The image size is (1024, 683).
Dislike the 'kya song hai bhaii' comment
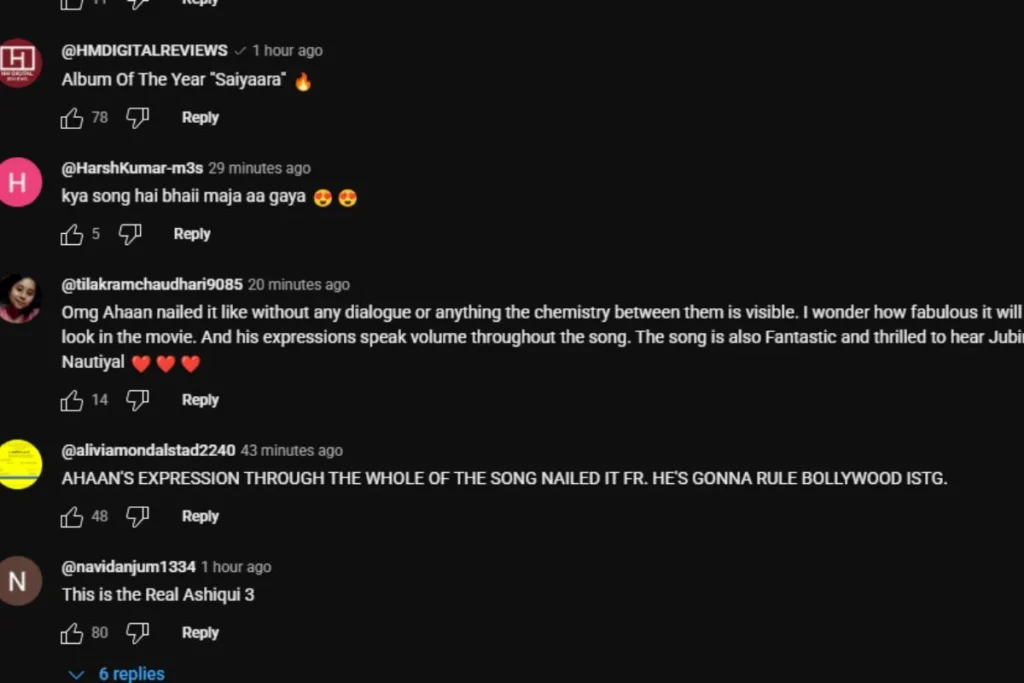(130, 234)
